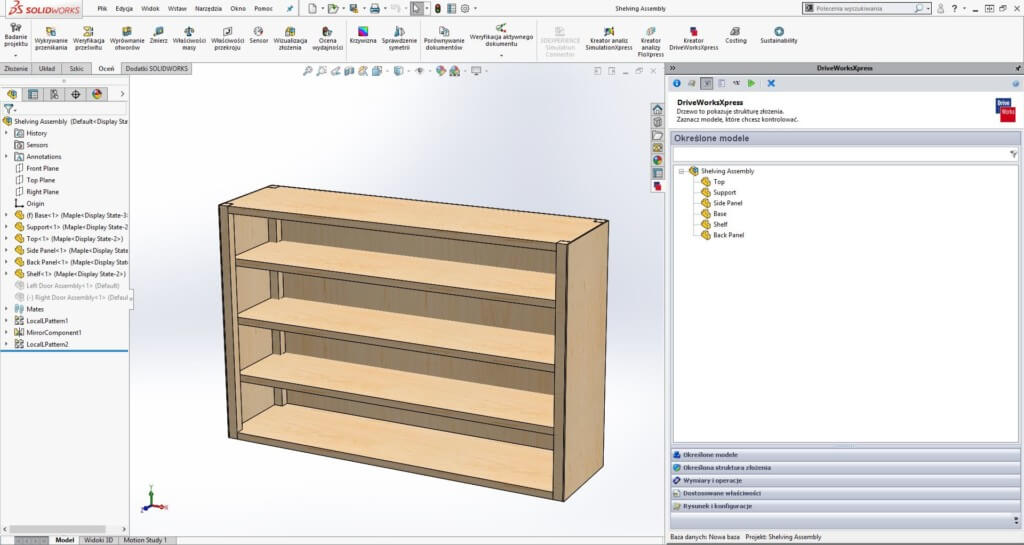Expand the MirrorComponent1 node

tap(7, 333)
